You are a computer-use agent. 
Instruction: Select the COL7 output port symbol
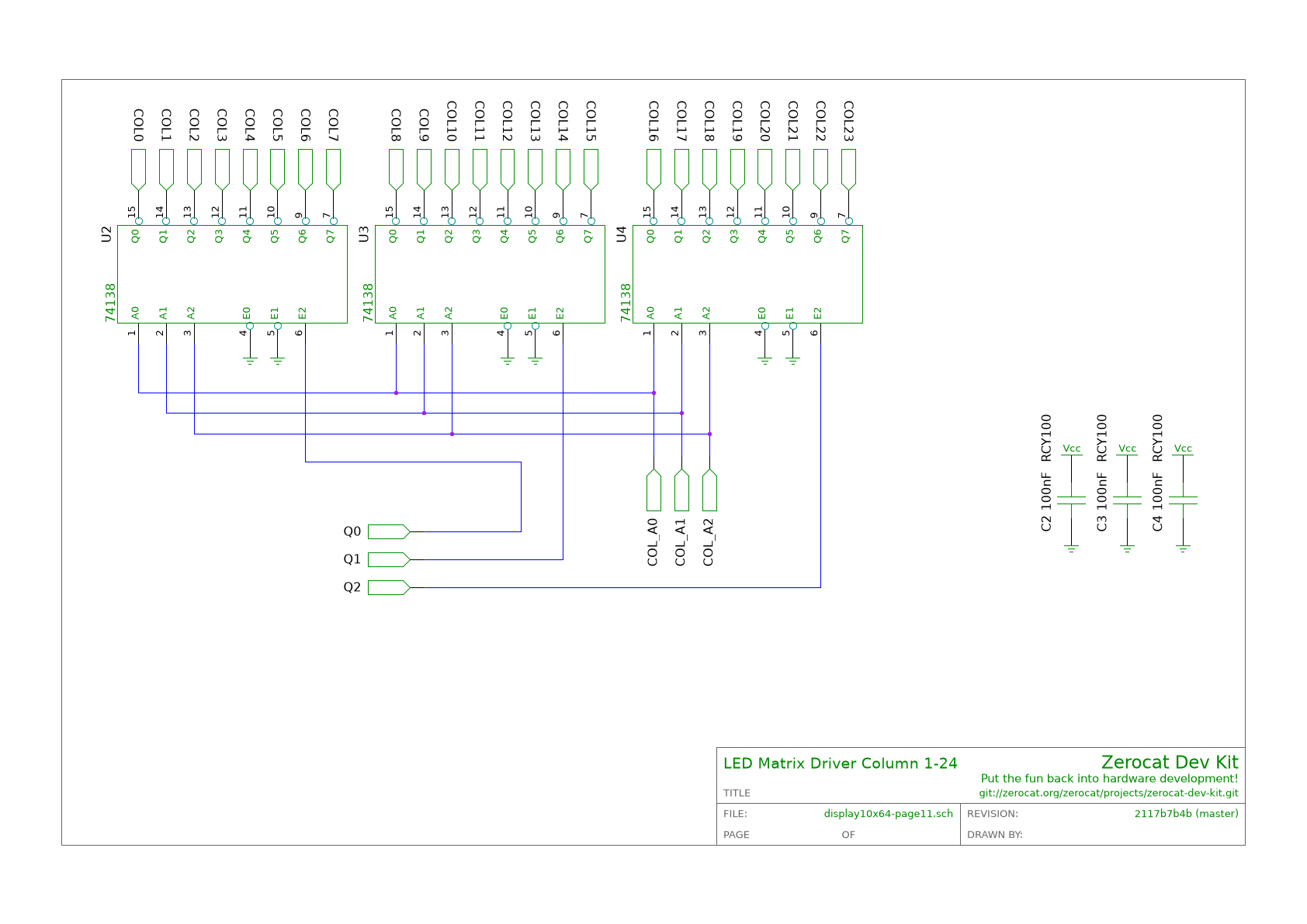point(333,169)
